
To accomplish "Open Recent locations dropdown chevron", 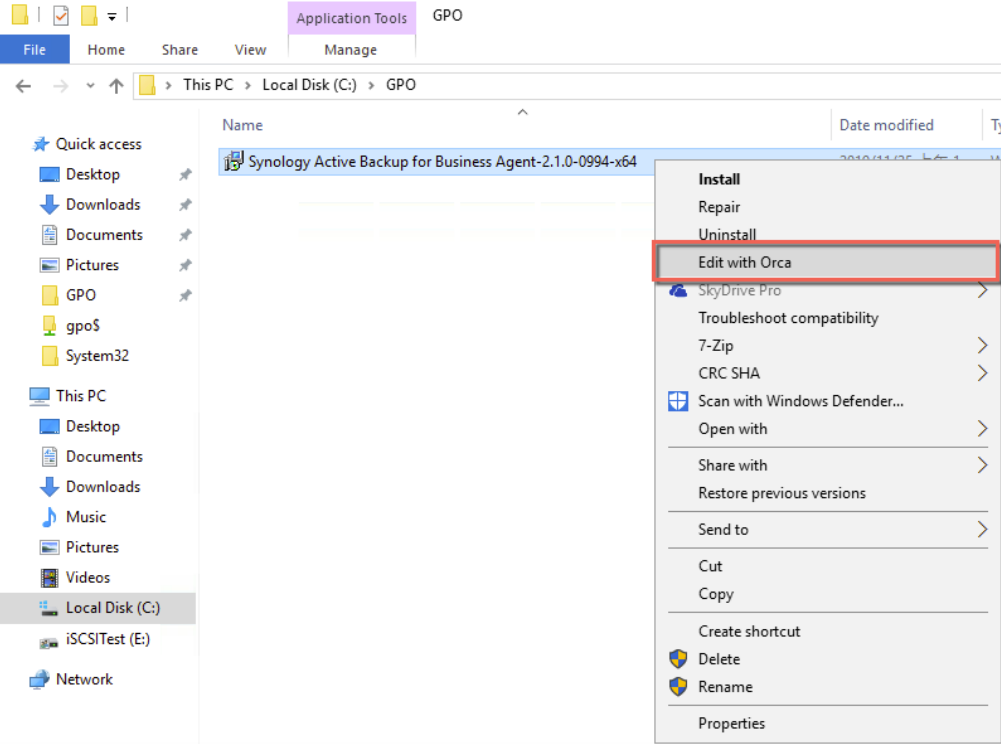I will 90,86.
